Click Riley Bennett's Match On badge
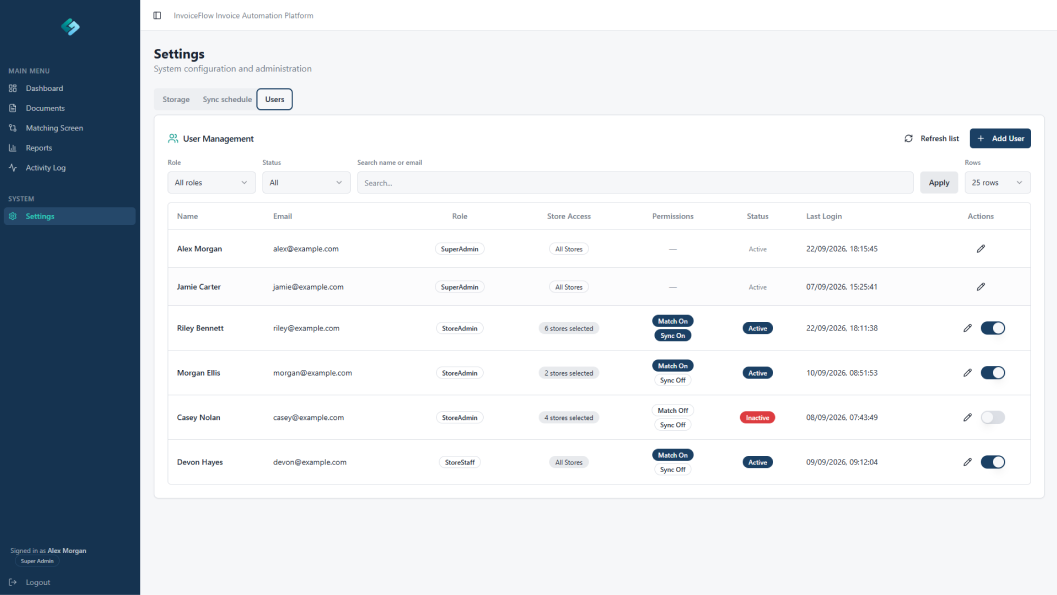The height and width of the screenshot is (595, 1057). pos(673,321)
